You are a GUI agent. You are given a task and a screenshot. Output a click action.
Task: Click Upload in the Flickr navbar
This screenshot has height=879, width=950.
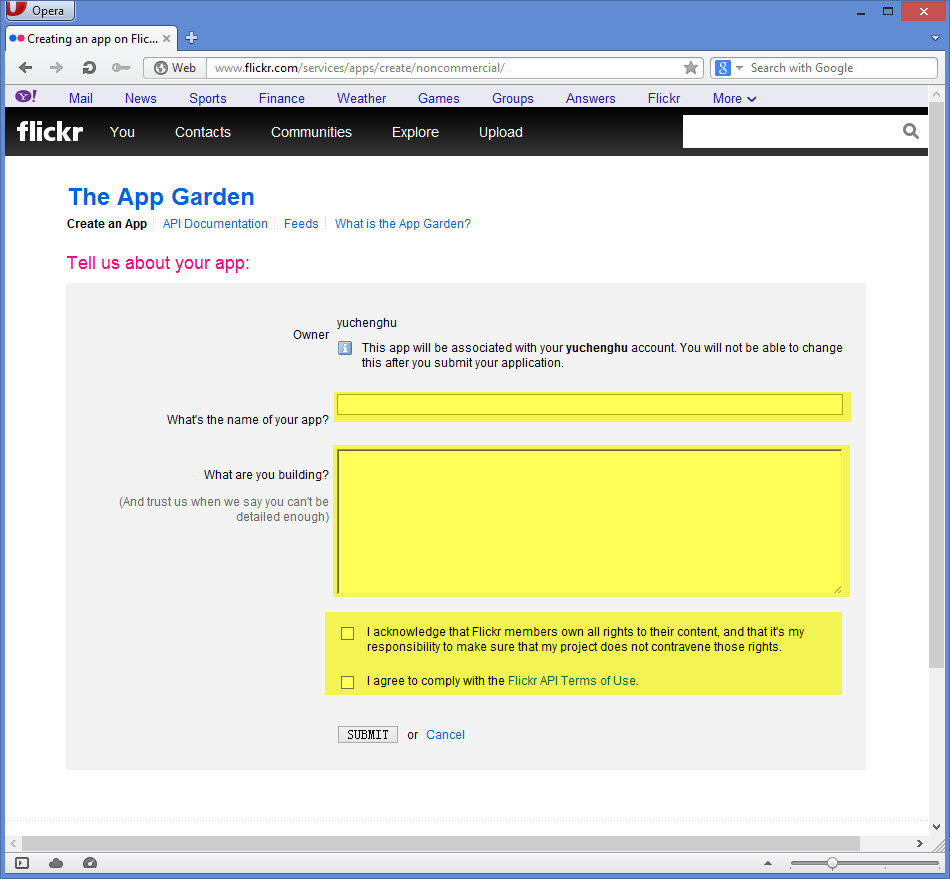501,132
